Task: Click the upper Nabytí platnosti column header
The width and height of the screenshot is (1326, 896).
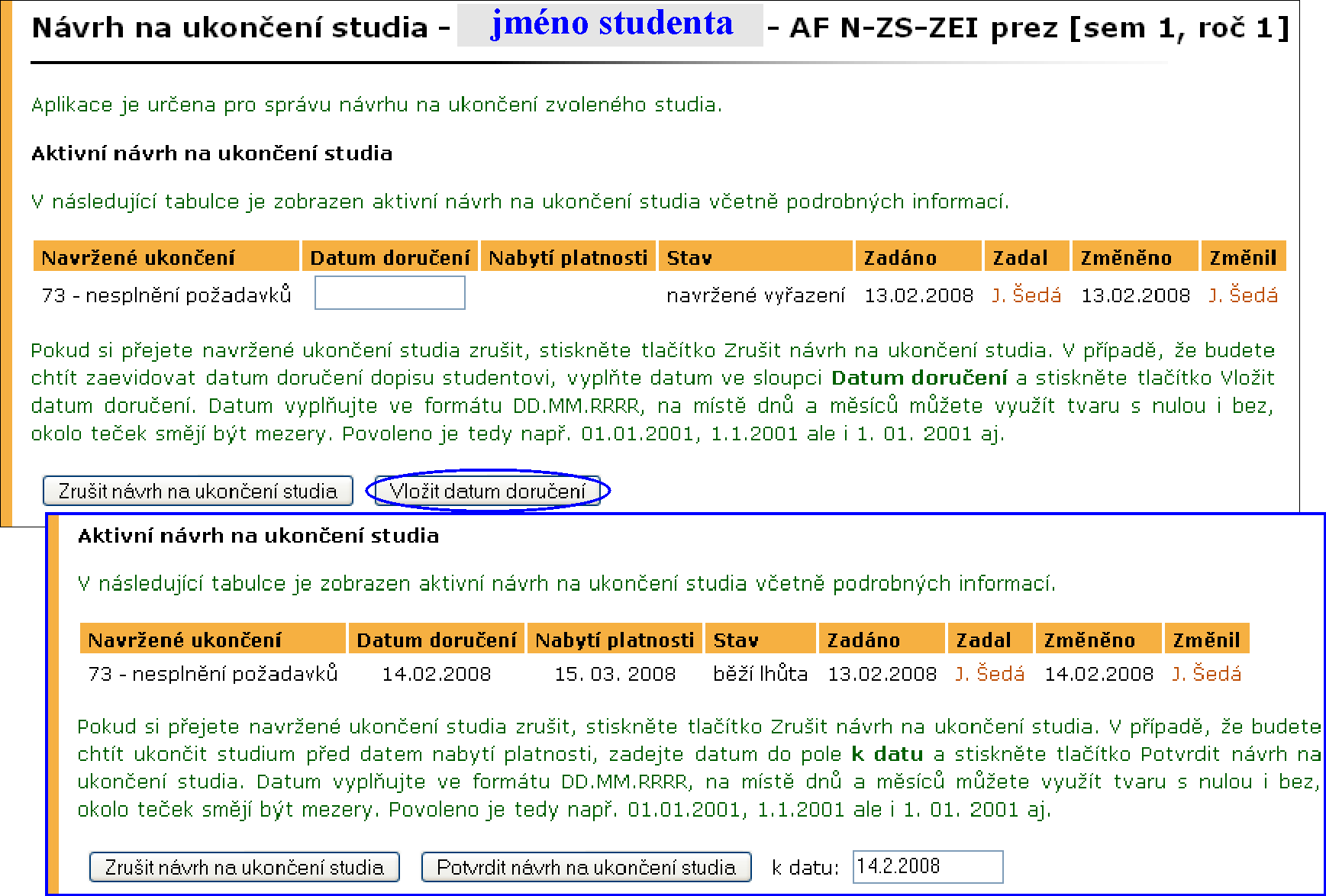Action: [x=568, y=256]
